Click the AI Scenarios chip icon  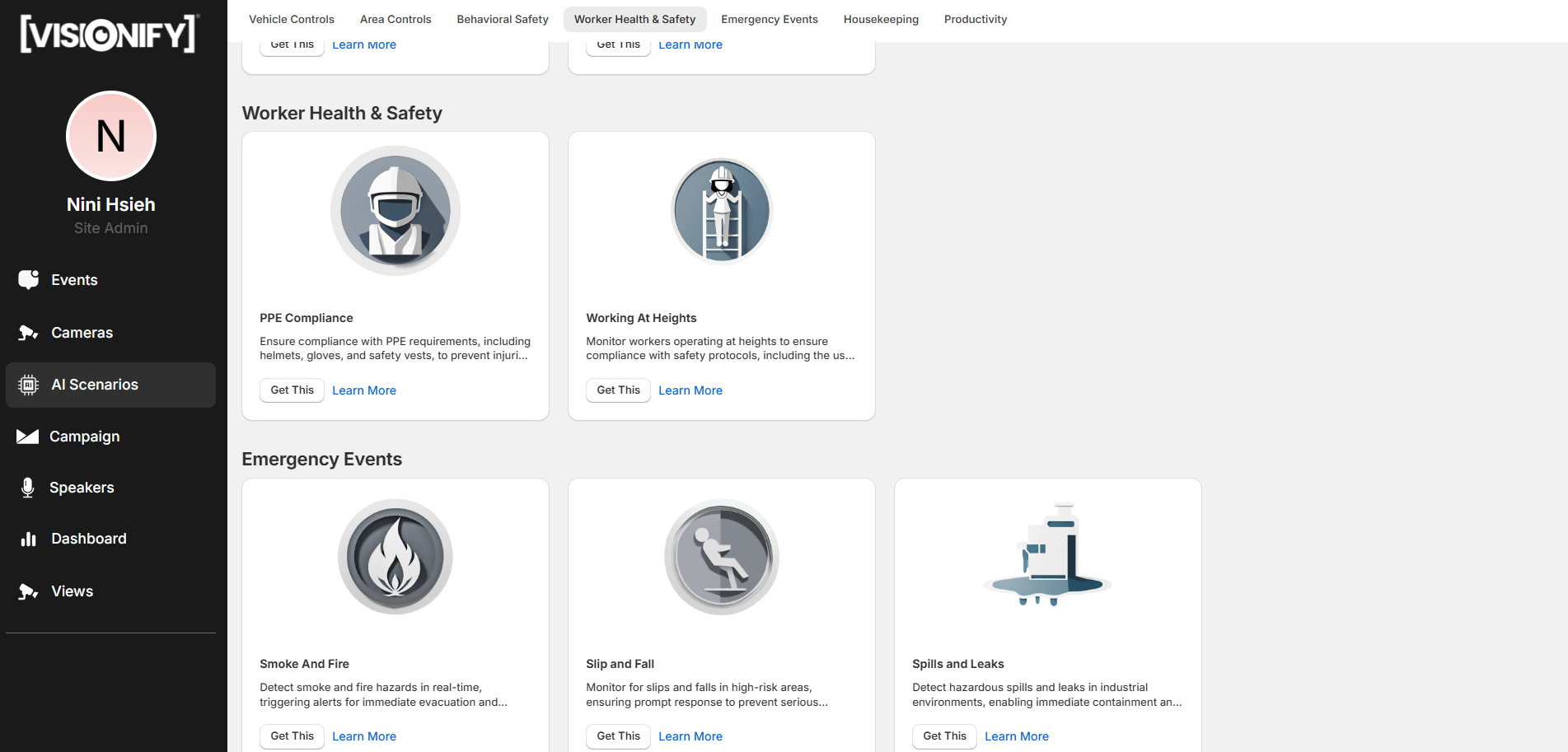pos(29,385)
